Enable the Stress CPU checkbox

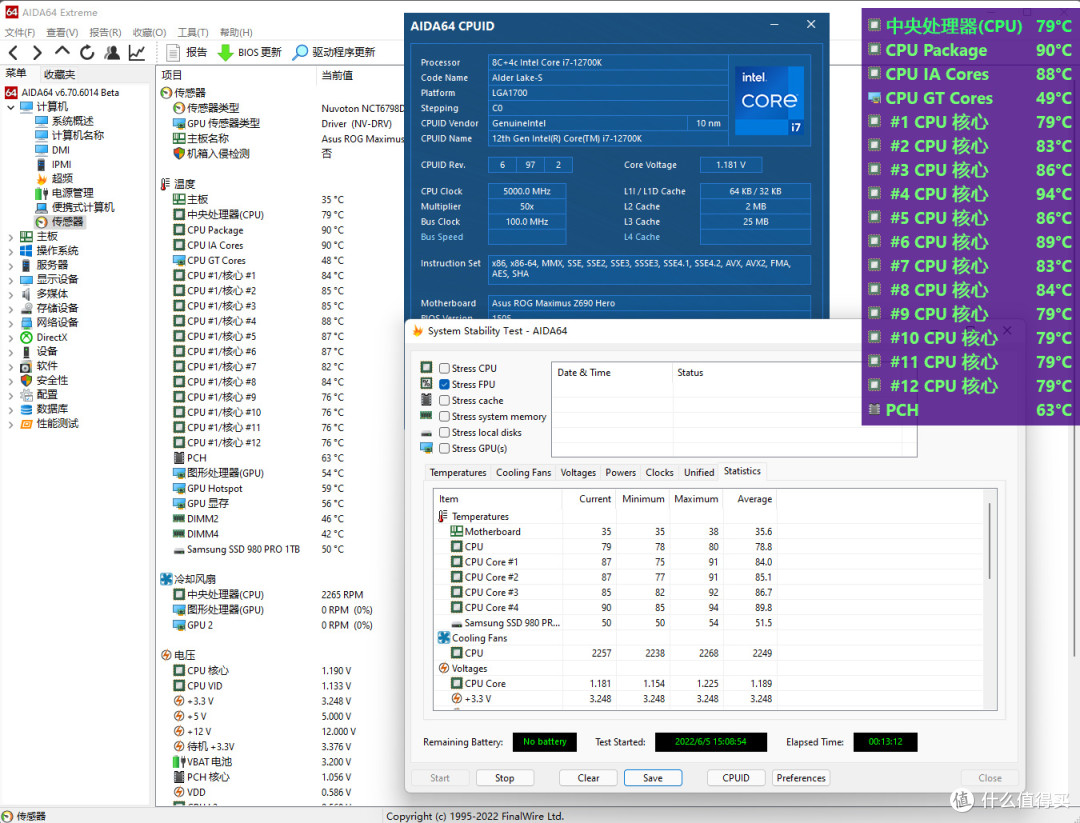tap(445, 368)
